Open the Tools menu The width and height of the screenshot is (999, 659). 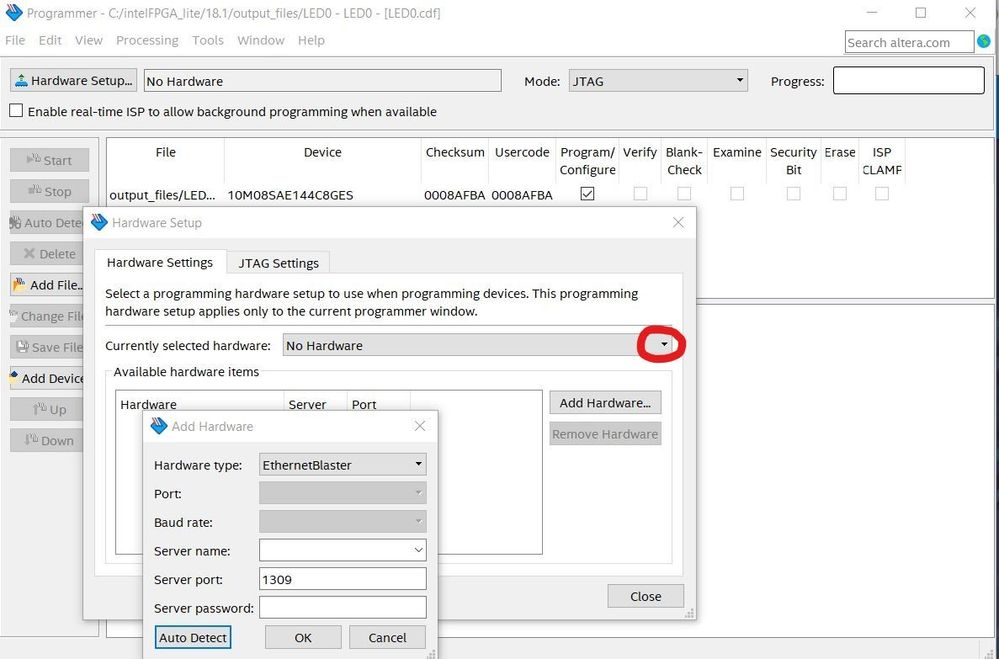208,40
